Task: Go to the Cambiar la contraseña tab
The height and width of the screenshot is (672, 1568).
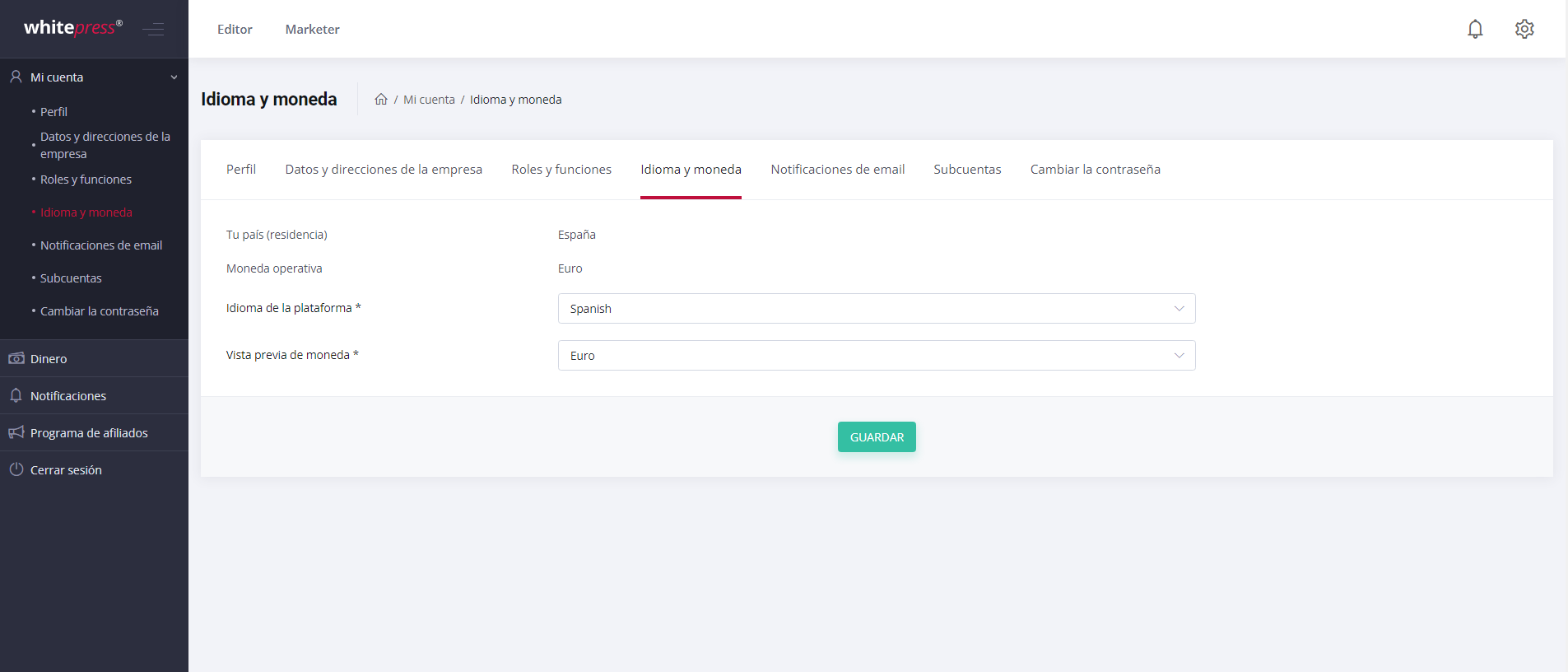Action: pos(1095,170)
